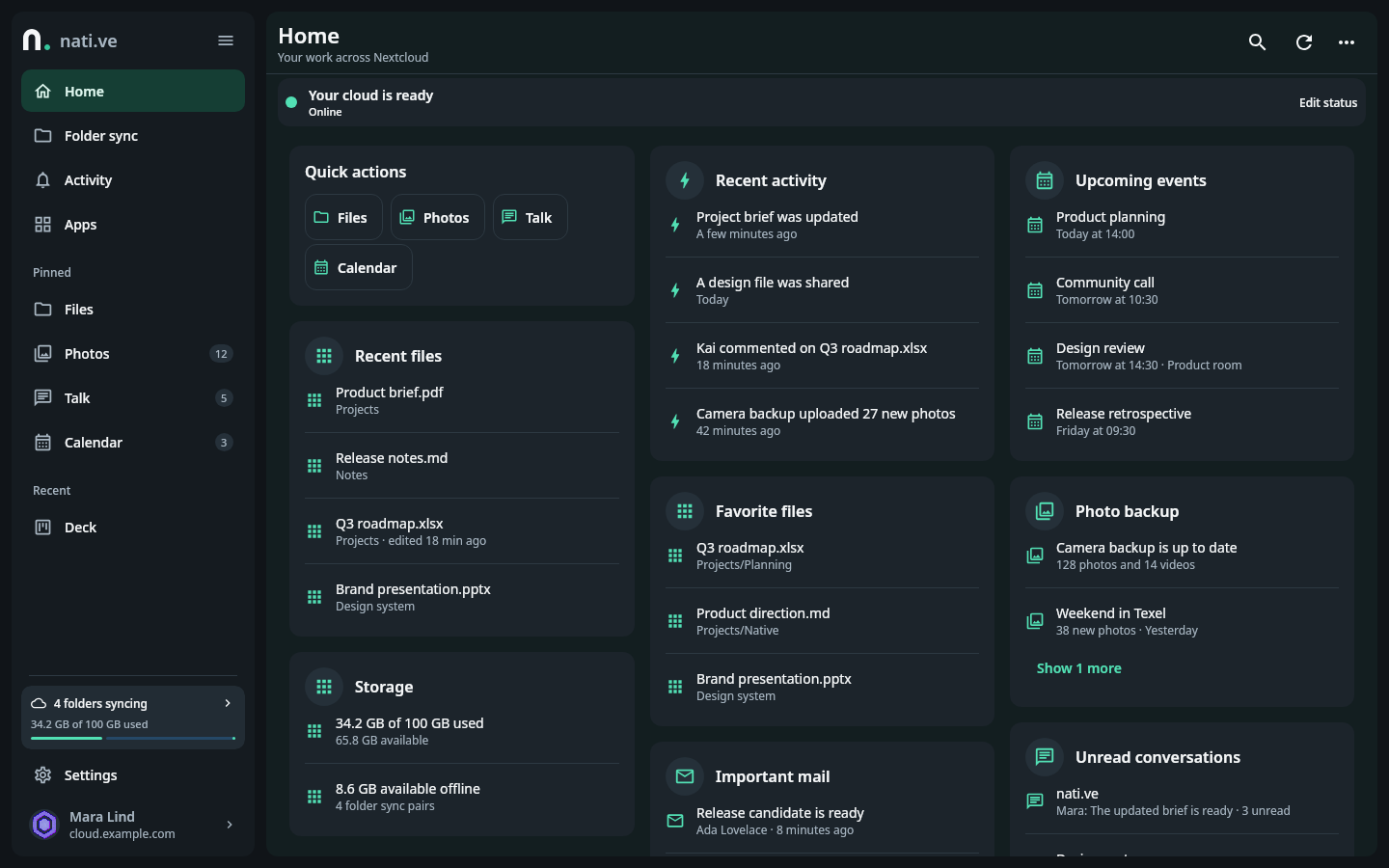Image resolution: width=1389 pixels, height=868 pixels.
Task: Click Calendar quick action button
Action: point(358,267)
